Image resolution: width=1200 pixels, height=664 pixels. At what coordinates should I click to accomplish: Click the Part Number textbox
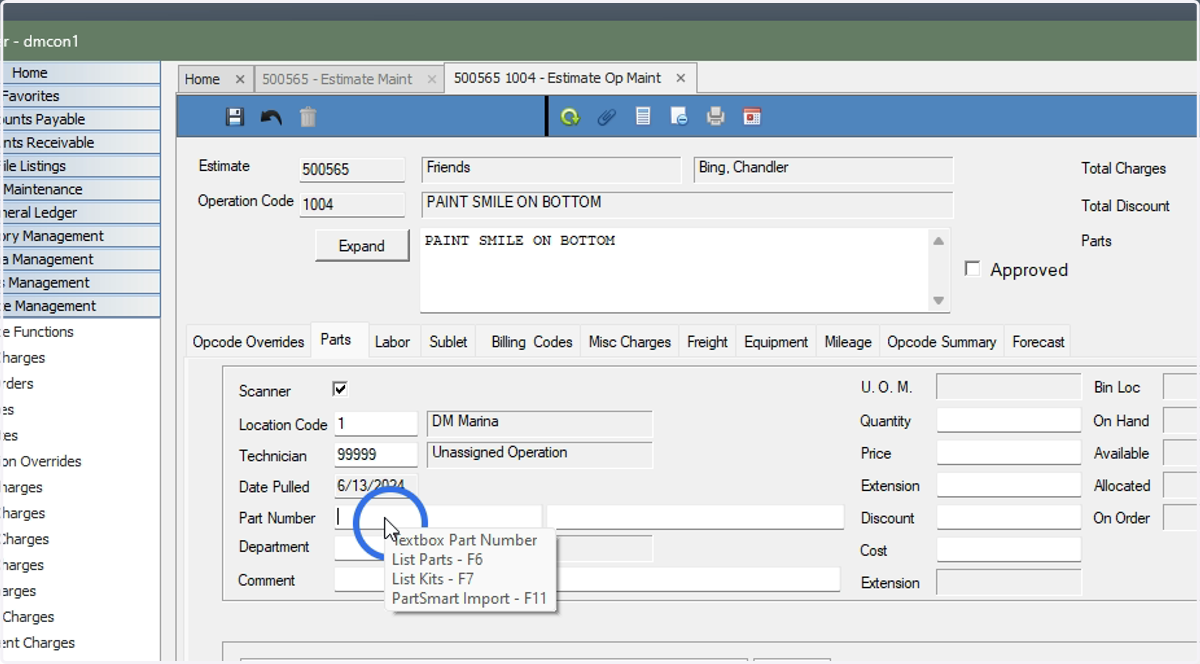(438, 517)
